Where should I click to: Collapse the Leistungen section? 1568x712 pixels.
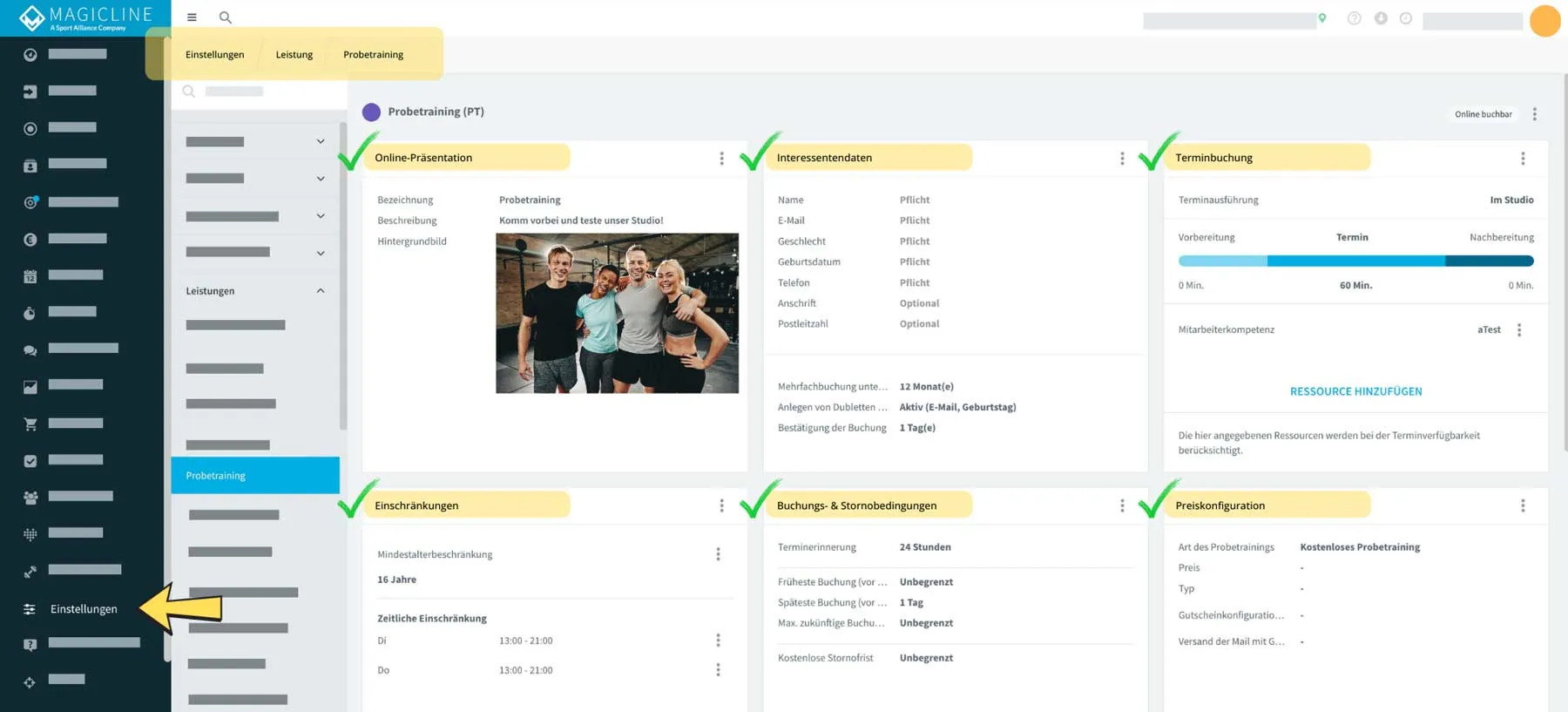(x=321, y=291)
